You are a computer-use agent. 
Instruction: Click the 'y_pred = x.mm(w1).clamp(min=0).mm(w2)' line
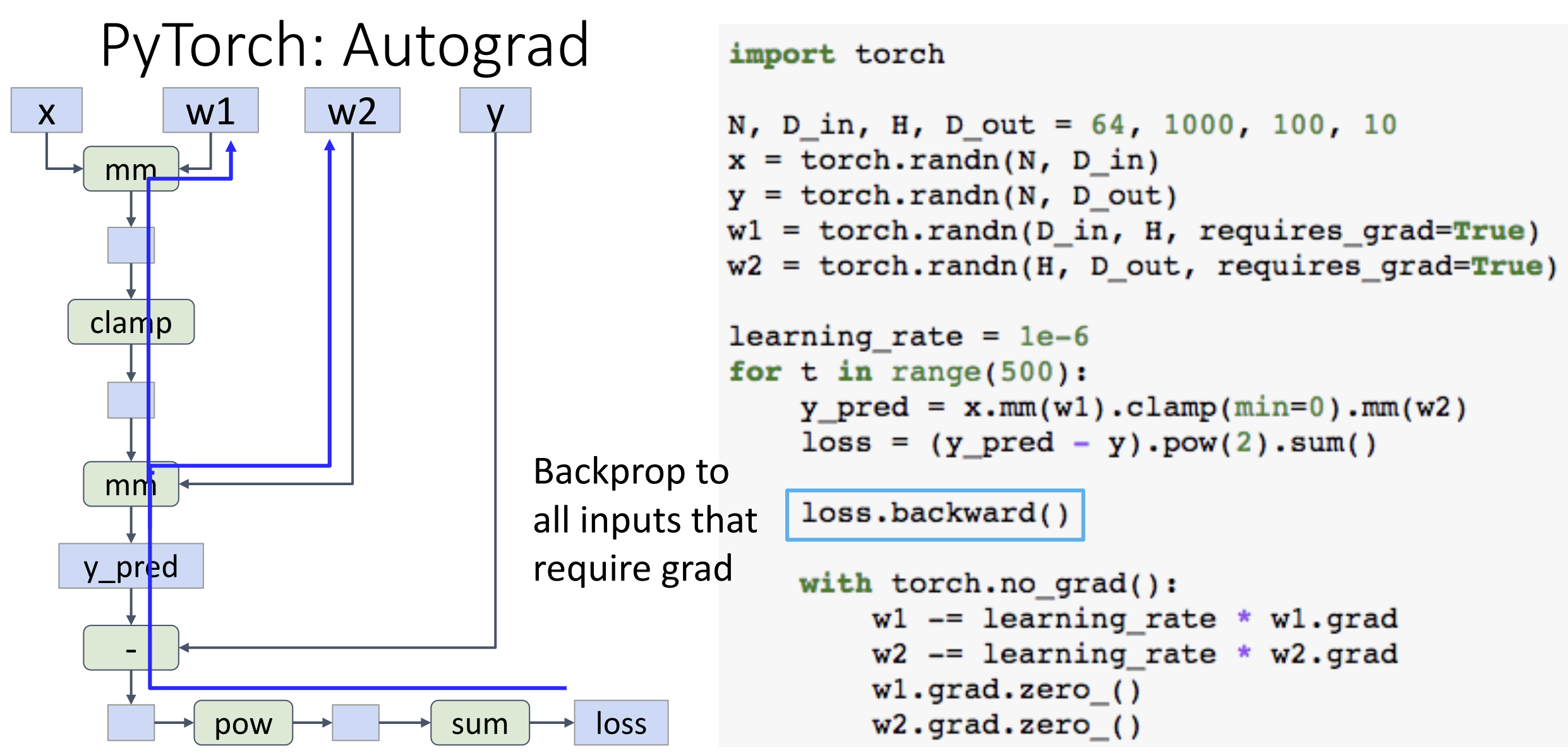click(x=1134, y=408)
